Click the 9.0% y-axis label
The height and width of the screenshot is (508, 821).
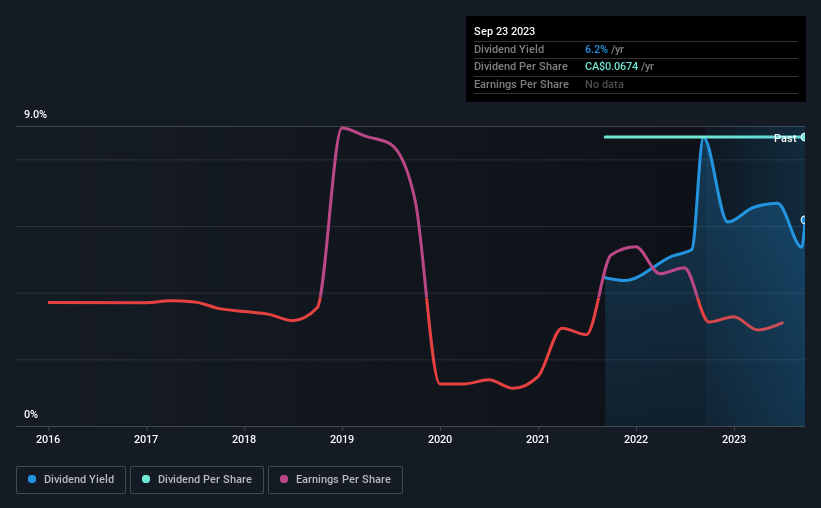[35, 115]
